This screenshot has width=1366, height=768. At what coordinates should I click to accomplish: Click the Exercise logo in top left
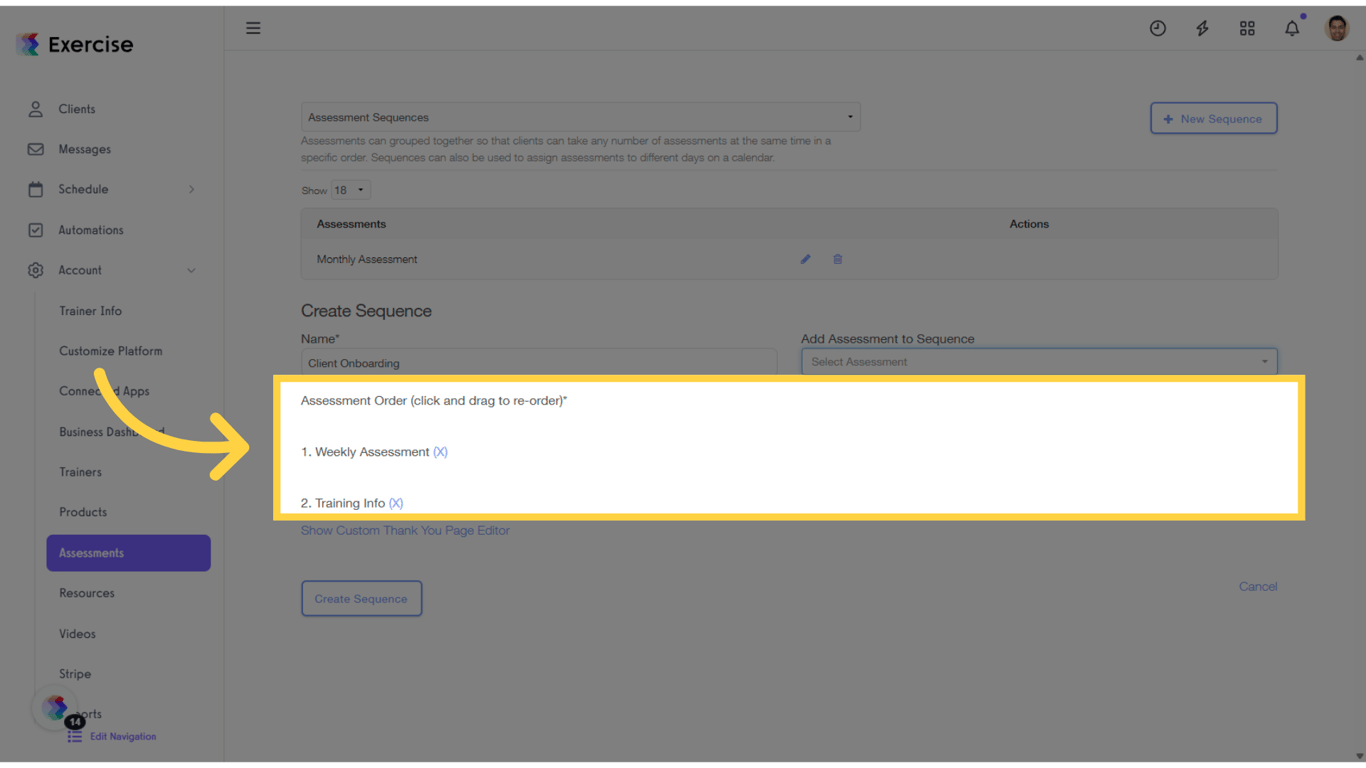point(73,43)
